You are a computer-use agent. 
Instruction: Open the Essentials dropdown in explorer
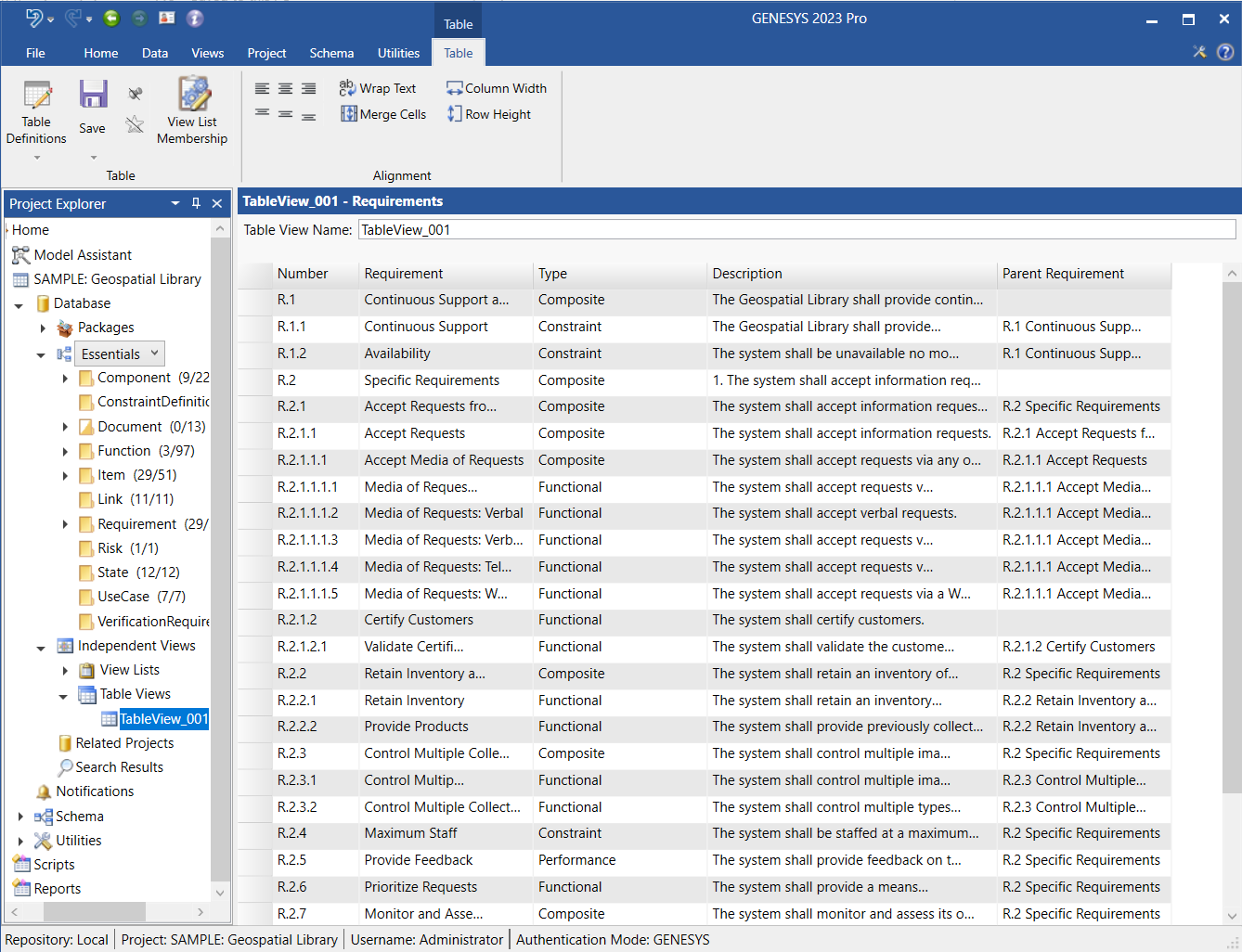[155, 354]
